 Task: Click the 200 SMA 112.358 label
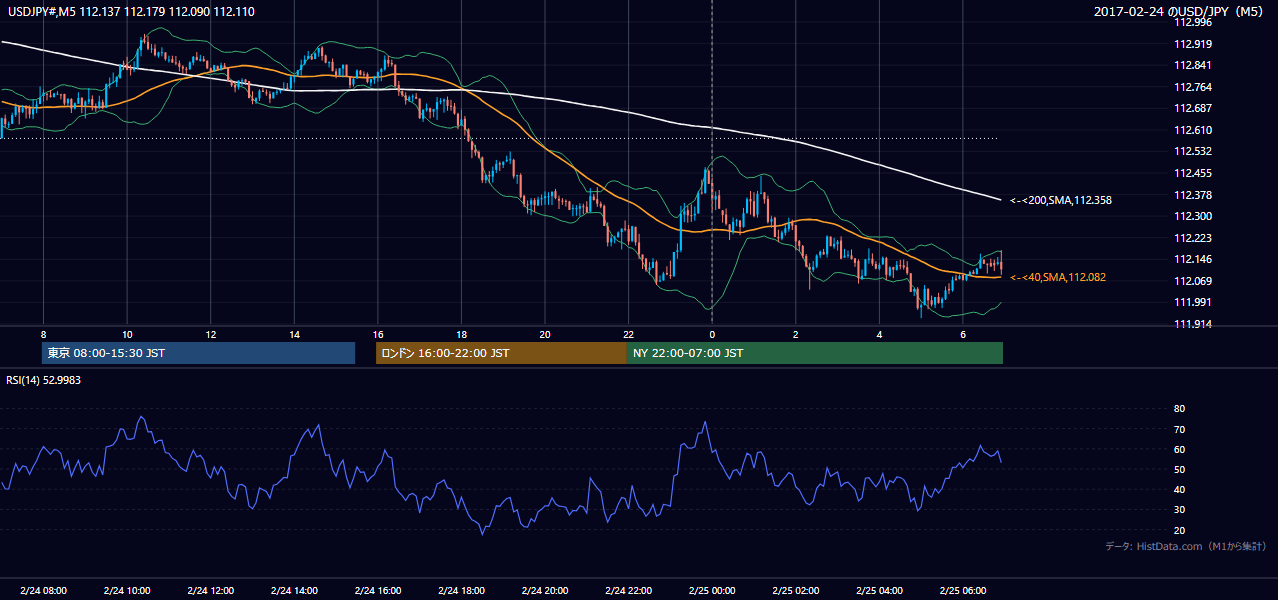pyautogui.click(x=1061, y=200)
